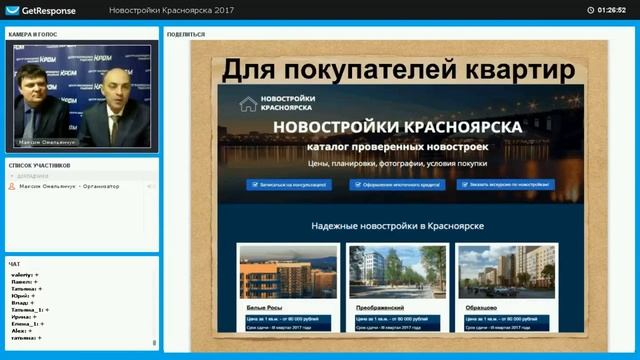Viewport: 640px width, 360px height.
Task: Click the checkmark icon in the excursion button
Action: (465, 185)
